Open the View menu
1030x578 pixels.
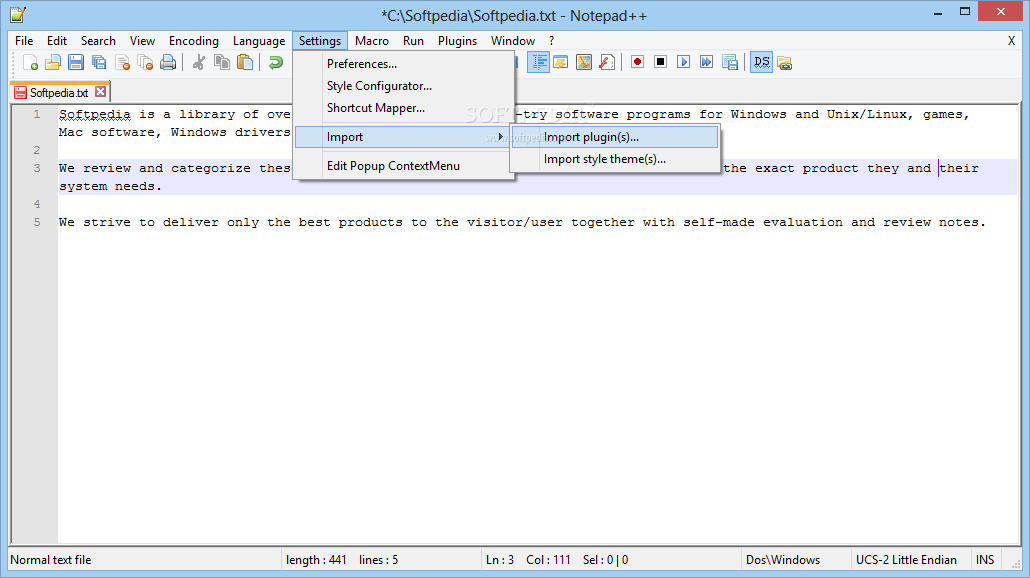(142, 41)
